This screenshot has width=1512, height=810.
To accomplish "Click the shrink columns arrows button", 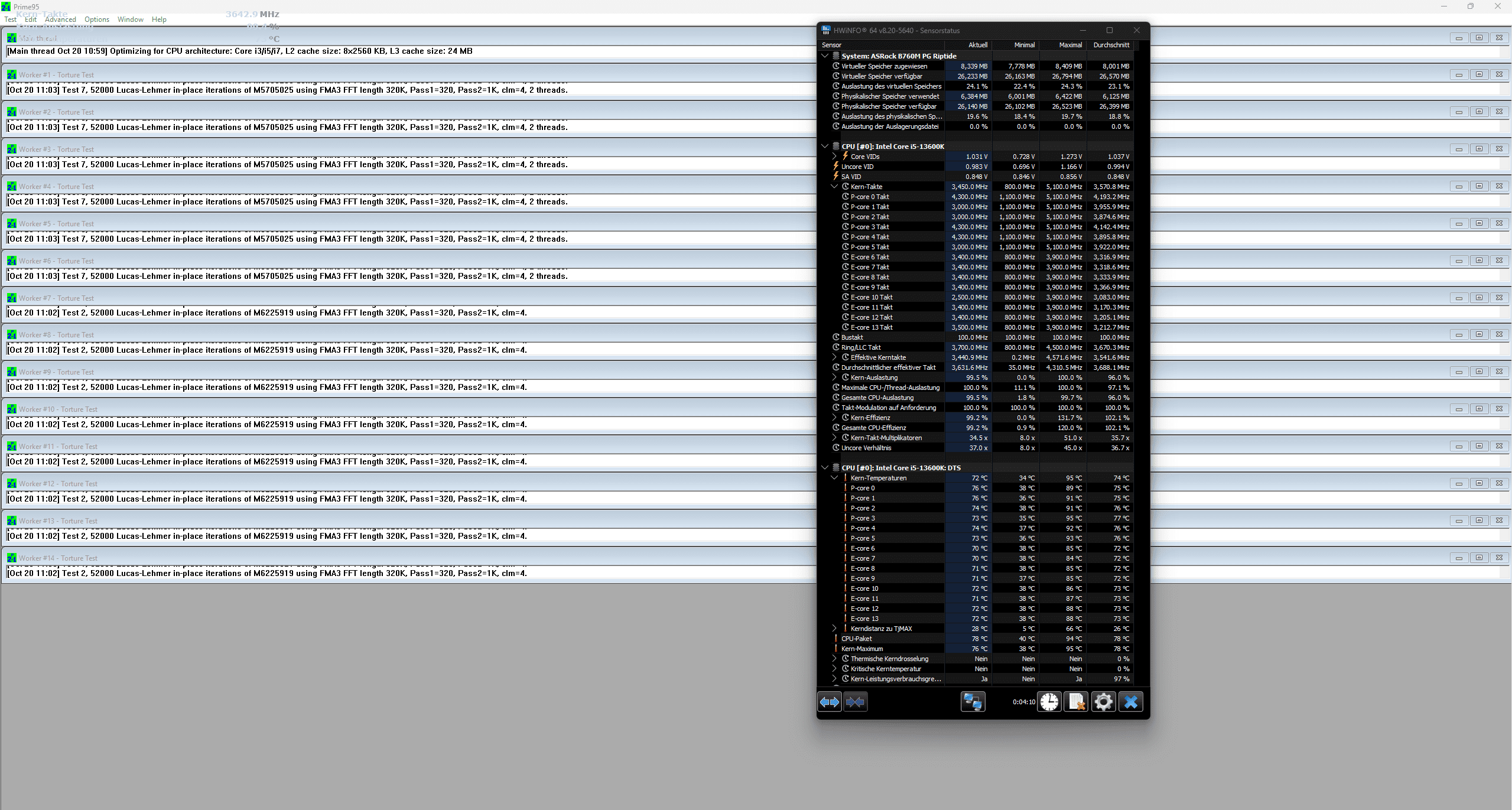I will tap(855, 702).
